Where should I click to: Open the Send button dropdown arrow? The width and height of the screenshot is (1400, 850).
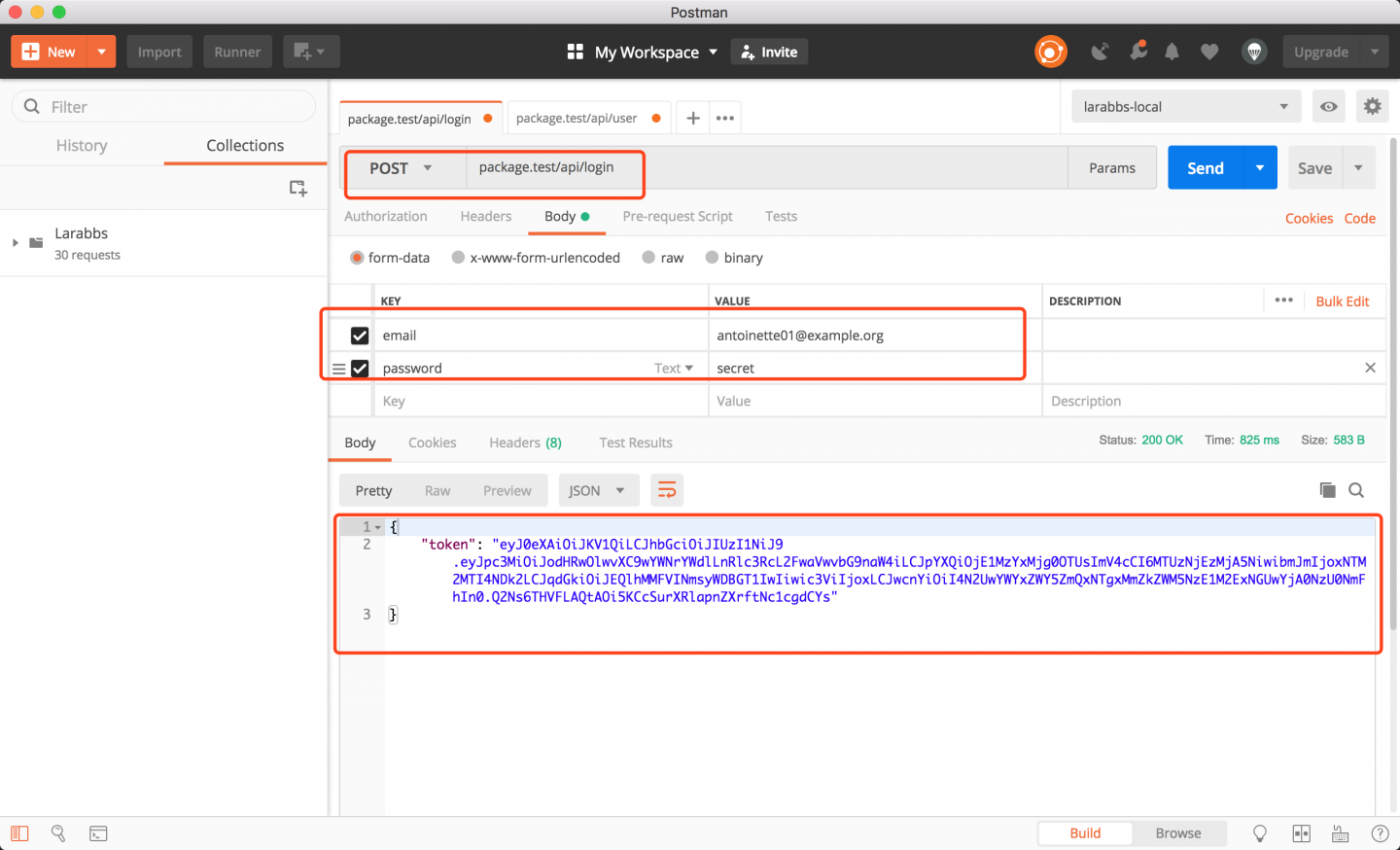pyautogui.click(x=1260, y=168)
